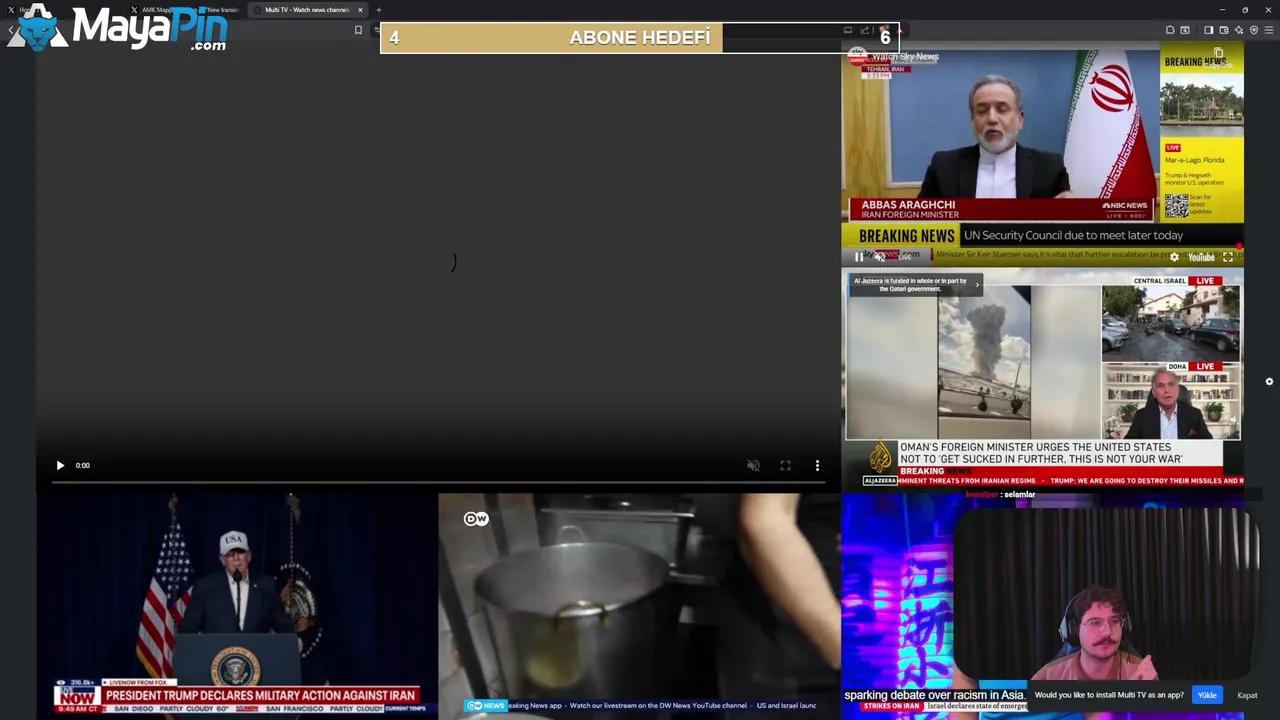Unmute the main video player
The height and width of the screenshot is (720, 1280).
[x=753, y=465]
